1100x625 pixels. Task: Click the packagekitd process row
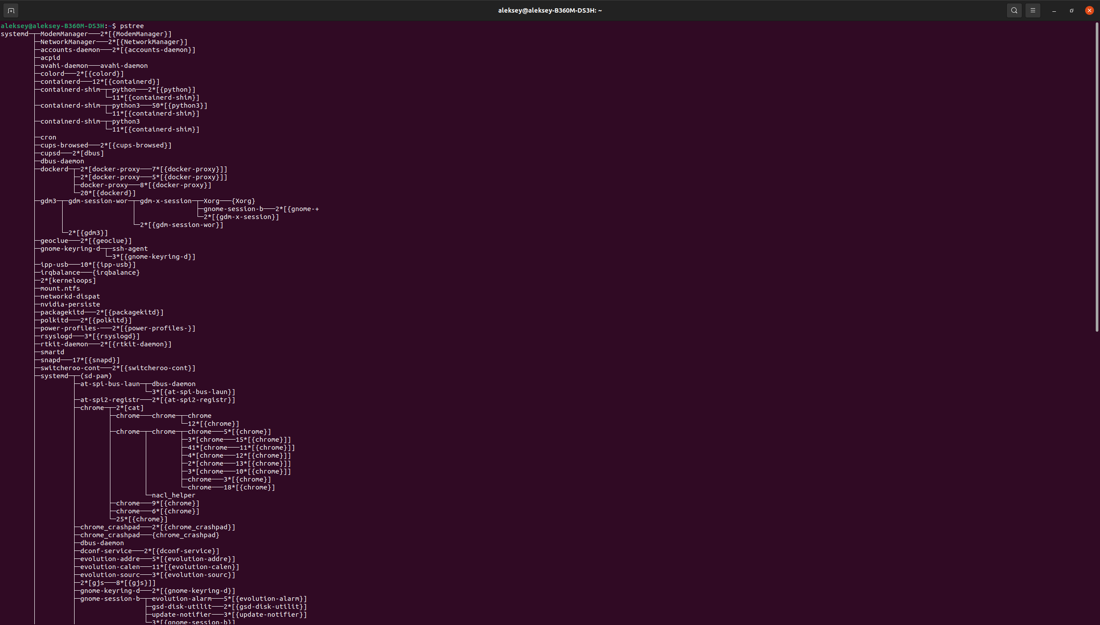(x=102, y=312)
